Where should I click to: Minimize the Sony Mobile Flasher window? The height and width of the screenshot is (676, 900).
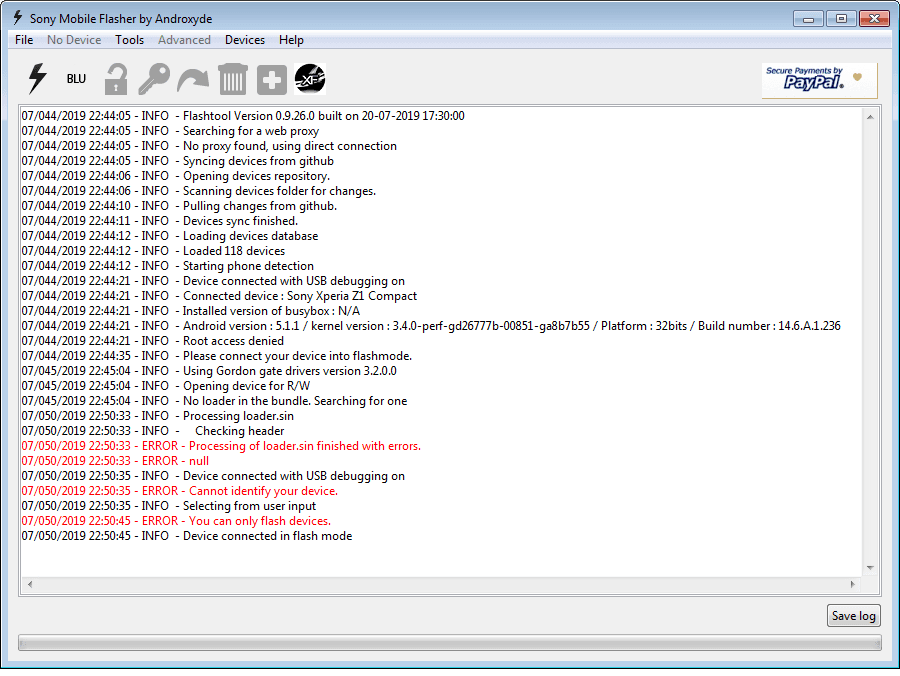click(808, 19)
